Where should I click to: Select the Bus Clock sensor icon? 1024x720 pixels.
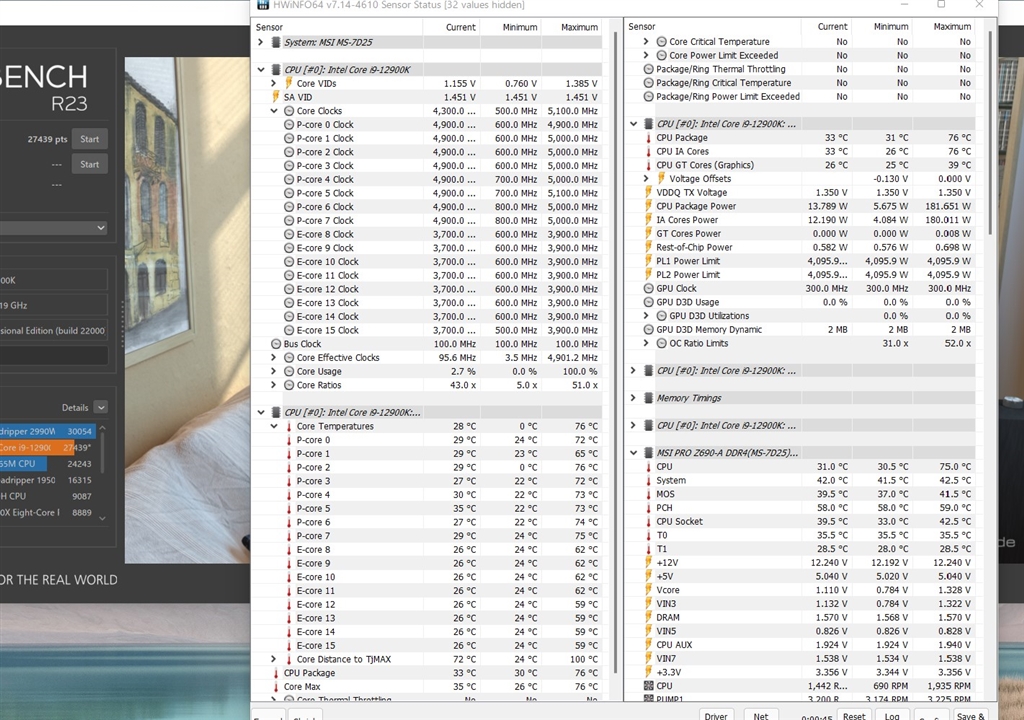coord(276,344)
